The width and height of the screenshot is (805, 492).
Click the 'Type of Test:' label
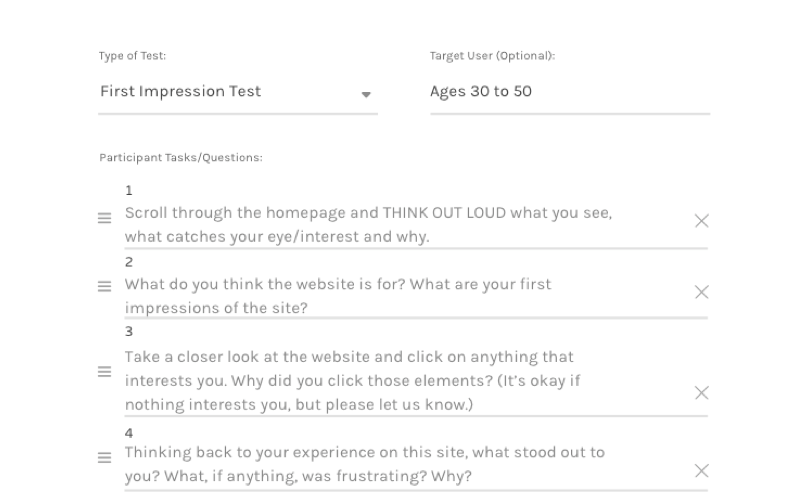(x=132, y=56)
